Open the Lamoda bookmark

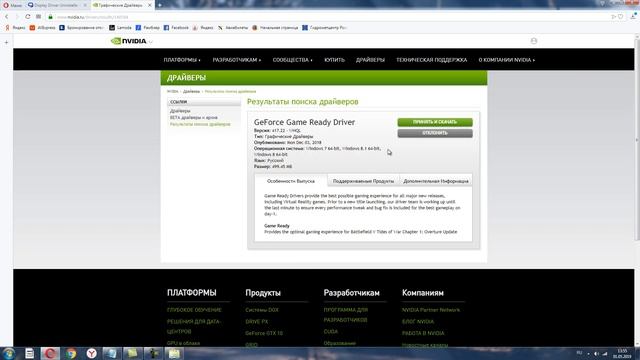pyautogui.click(x=120, y=28)
